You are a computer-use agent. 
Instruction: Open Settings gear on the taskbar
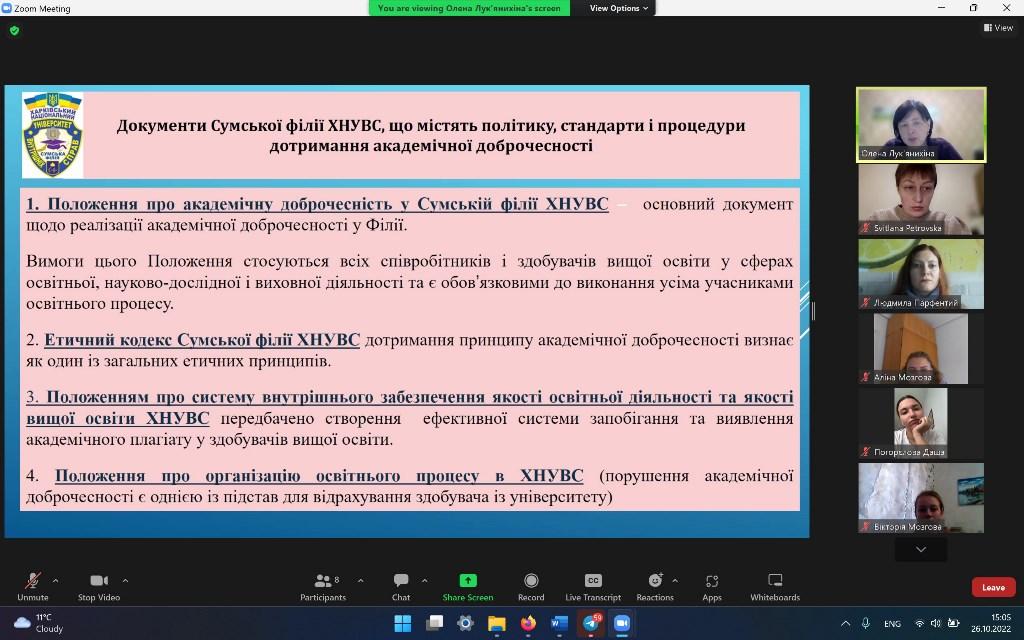coord(465,624)
